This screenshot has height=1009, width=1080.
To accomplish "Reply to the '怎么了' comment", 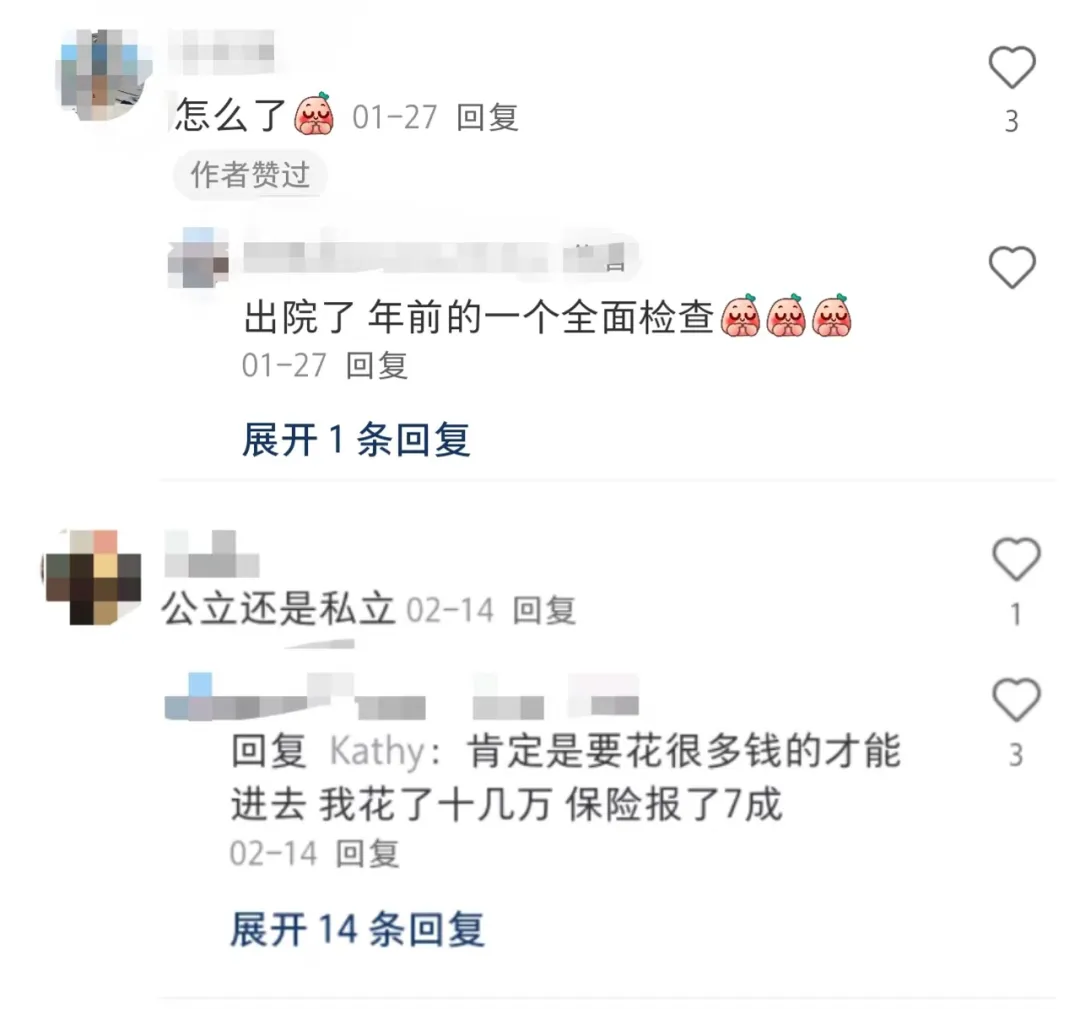I will [x=487, y=117].
